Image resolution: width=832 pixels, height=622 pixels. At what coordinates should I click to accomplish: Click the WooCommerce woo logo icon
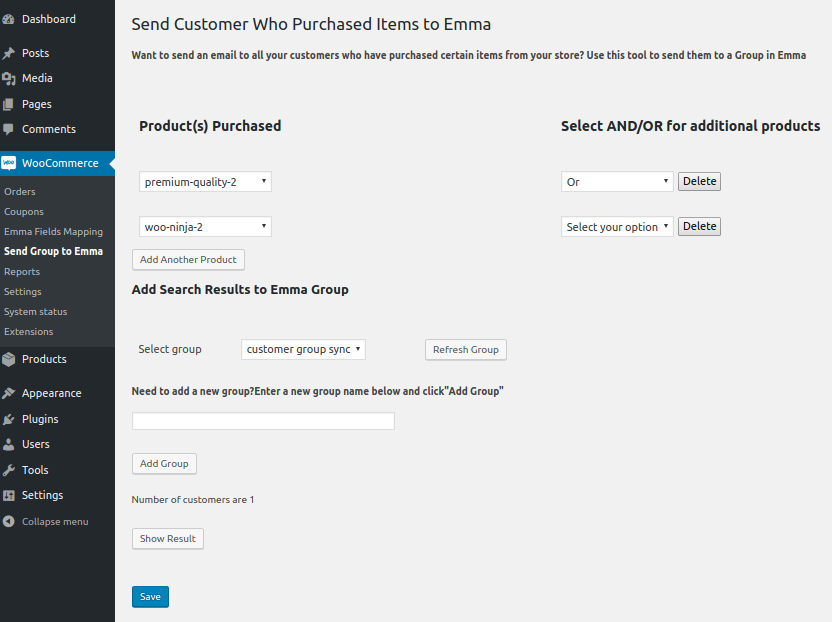pyautogui.click(x=8, y=163)
